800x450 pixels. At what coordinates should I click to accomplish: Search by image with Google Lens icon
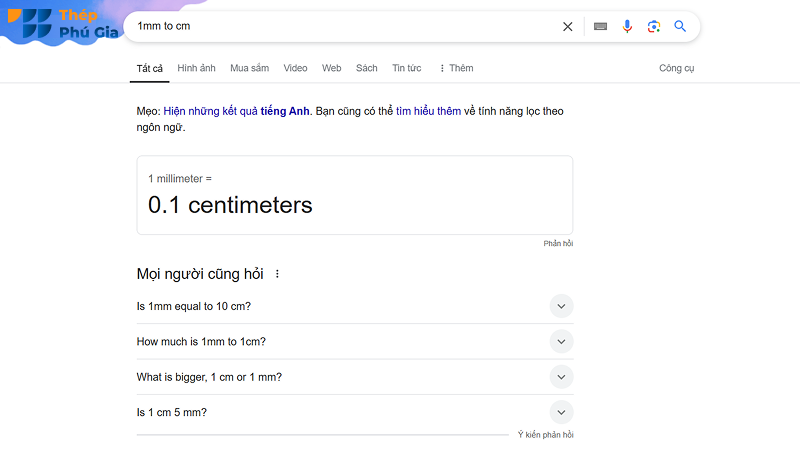click(653, 27)
